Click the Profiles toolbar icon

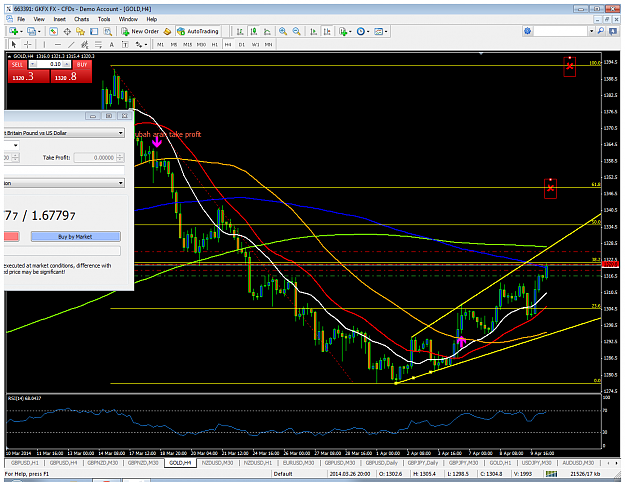tap(31, 31)
